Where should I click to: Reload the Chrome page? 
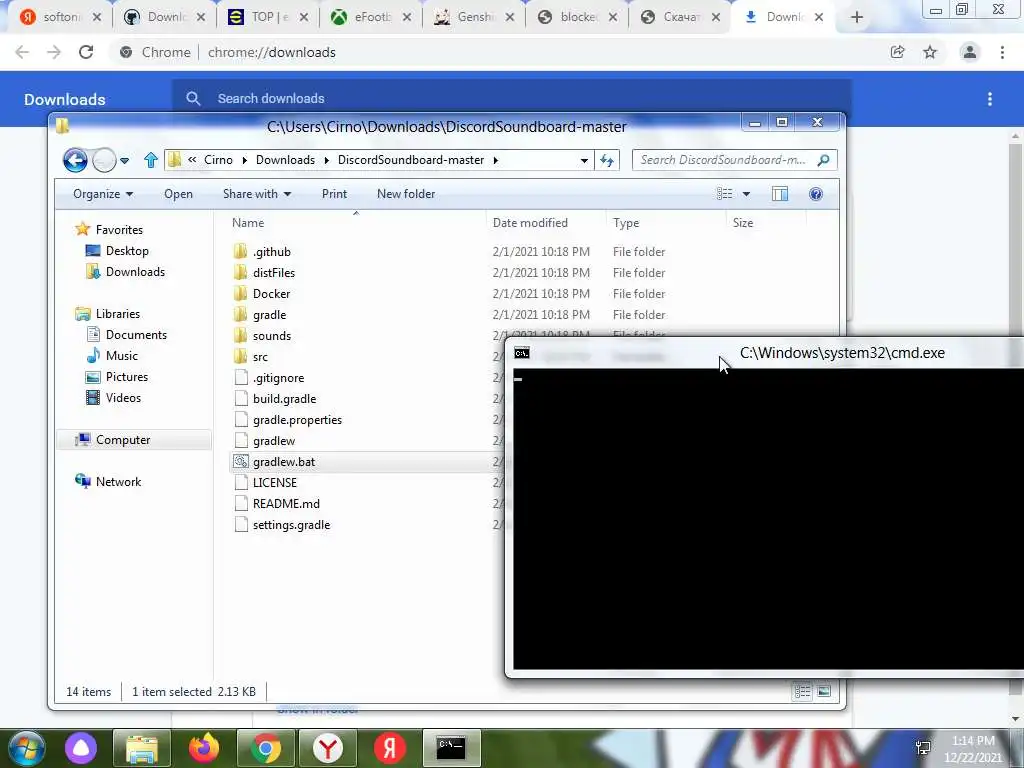click(86, 52)
